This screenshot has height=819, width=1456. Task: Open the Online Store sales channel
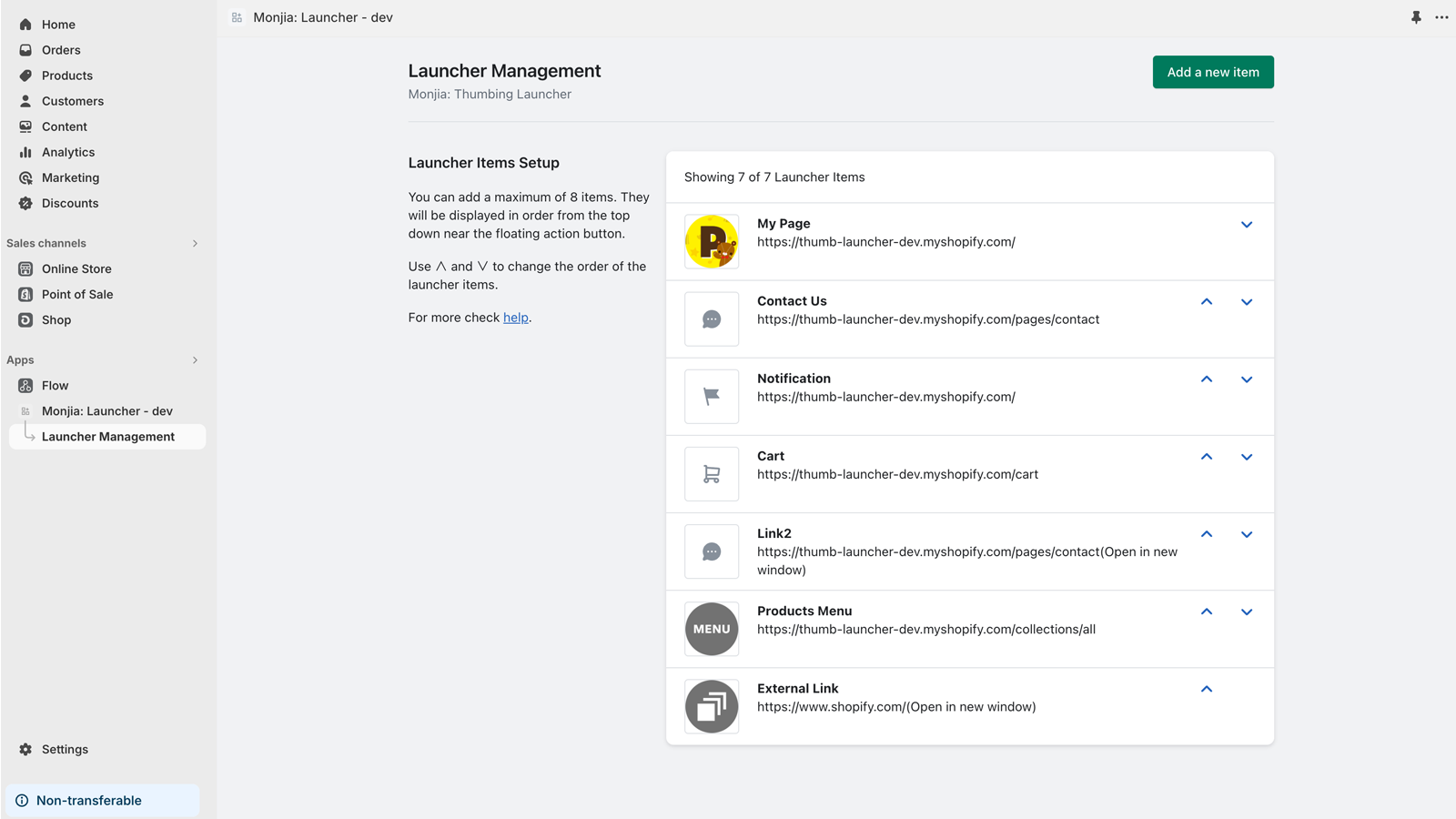coord(76,268)
